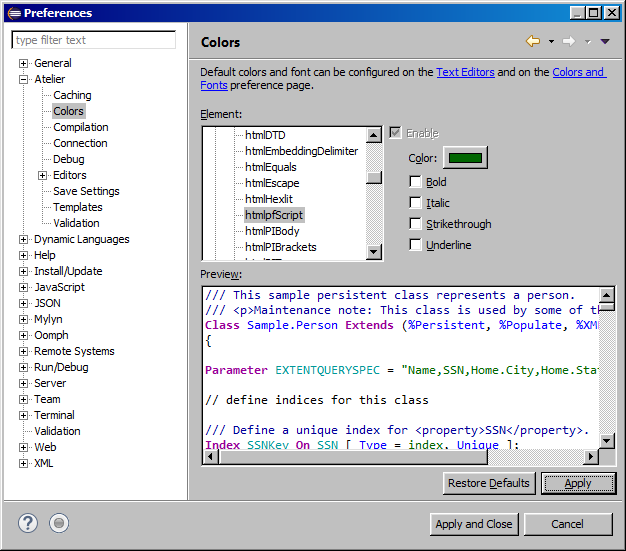Expand the General tree node
626x551 pixels.
tap(24, 63)
